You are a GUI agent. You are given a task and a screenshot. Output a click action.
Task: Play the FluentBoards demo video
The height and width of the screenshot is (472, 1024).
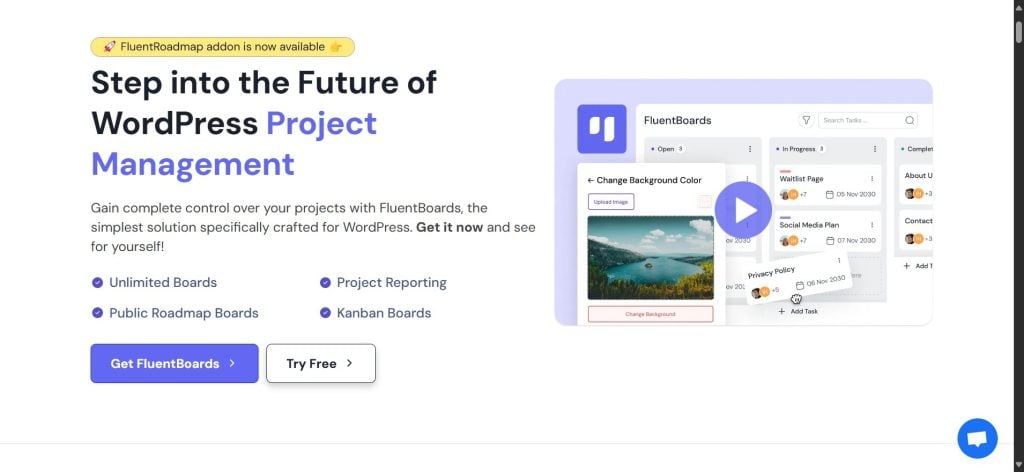pos(743,210)
